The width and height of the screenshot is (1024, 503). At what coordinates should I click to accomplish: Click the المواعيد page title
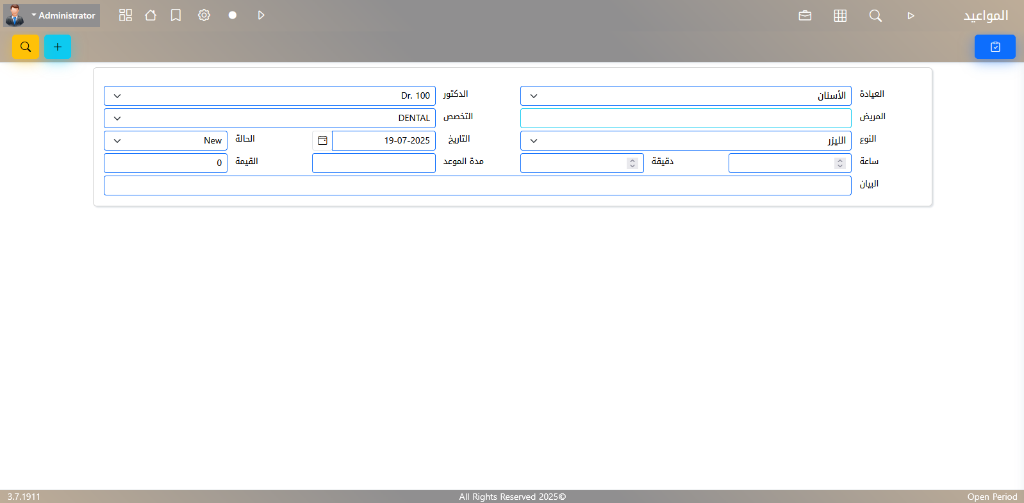[985, 16]
